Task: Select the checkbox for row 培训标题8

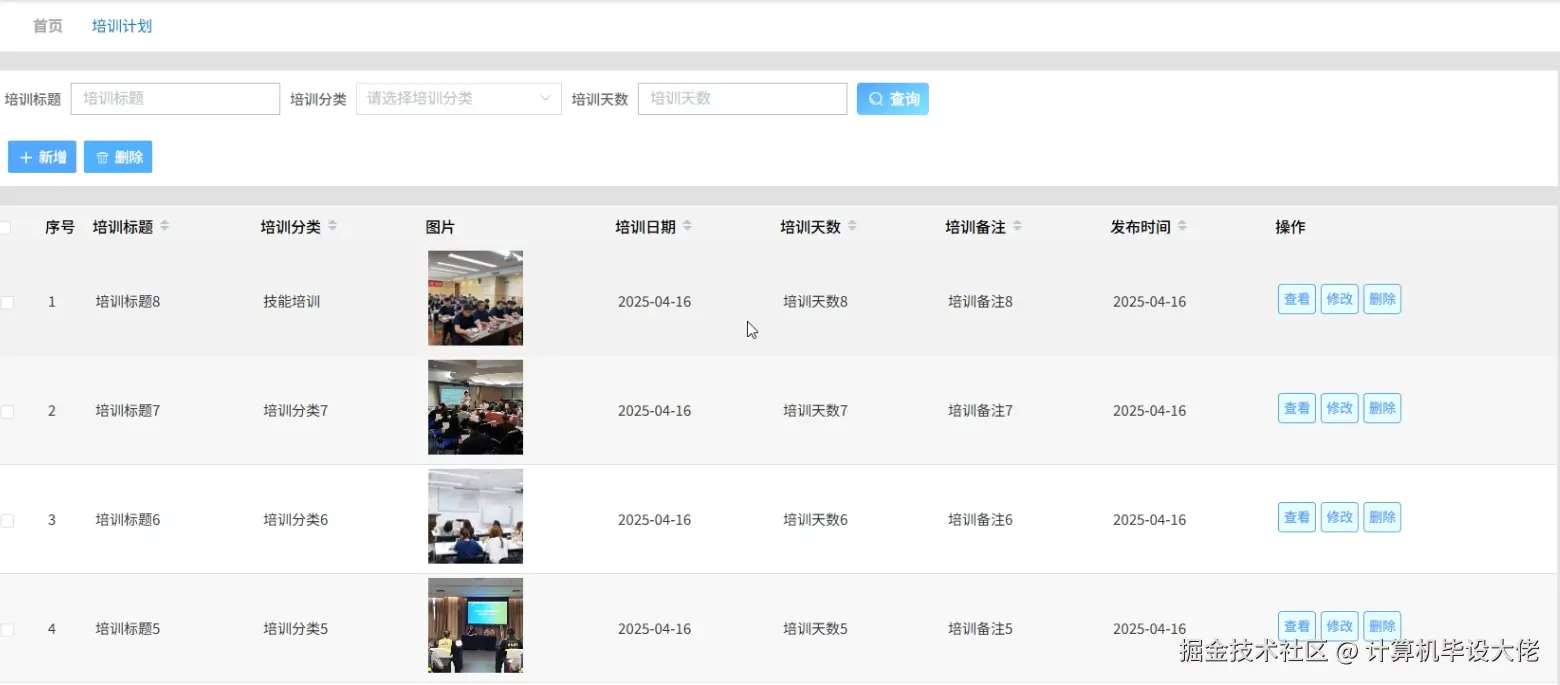Action: [8, 301]
